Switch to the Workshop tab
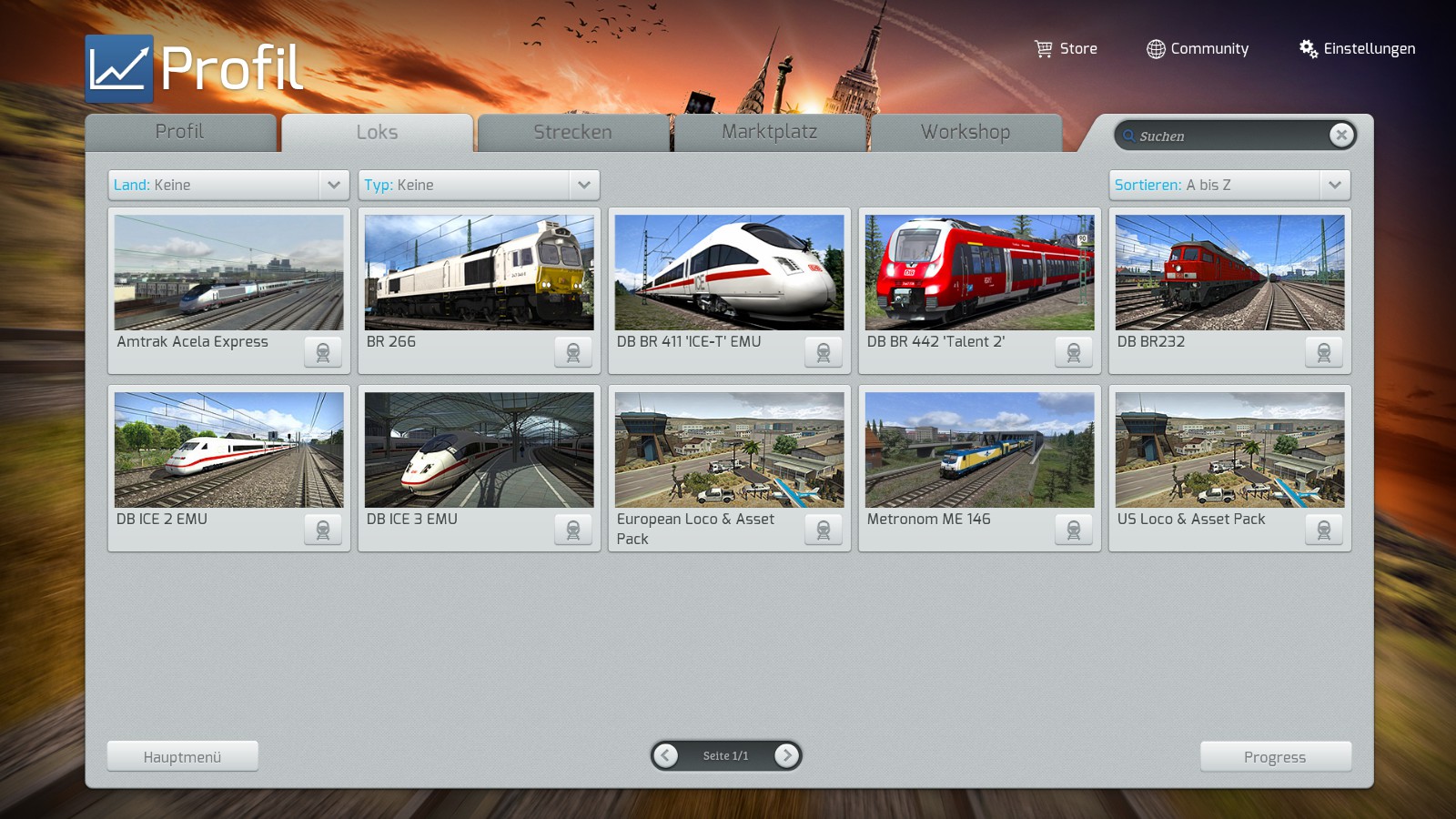Screen dimensions: 1456x819 click(966, 132)
